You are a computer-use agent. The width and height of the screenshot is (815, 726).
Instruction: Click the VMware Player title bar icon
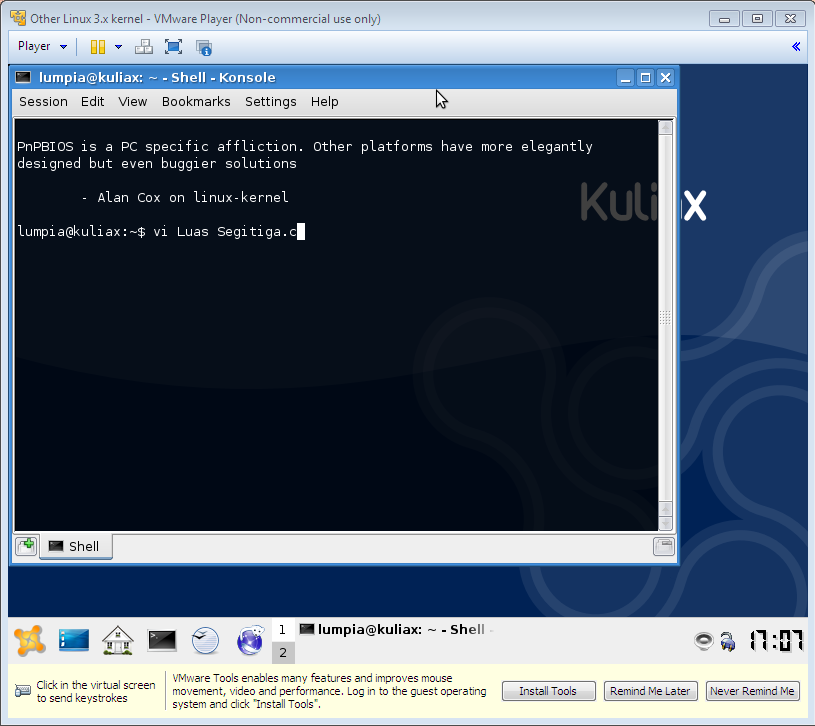click(18, 19)
